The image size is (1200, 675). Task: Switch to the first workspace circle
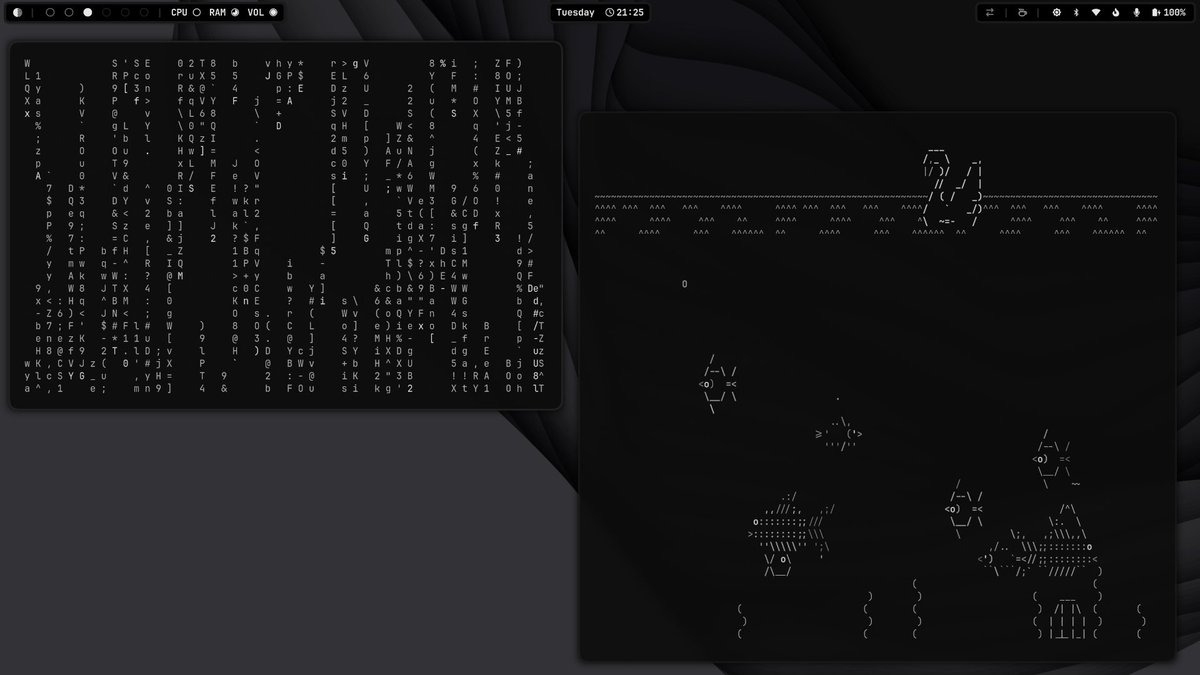coord(50,12)
